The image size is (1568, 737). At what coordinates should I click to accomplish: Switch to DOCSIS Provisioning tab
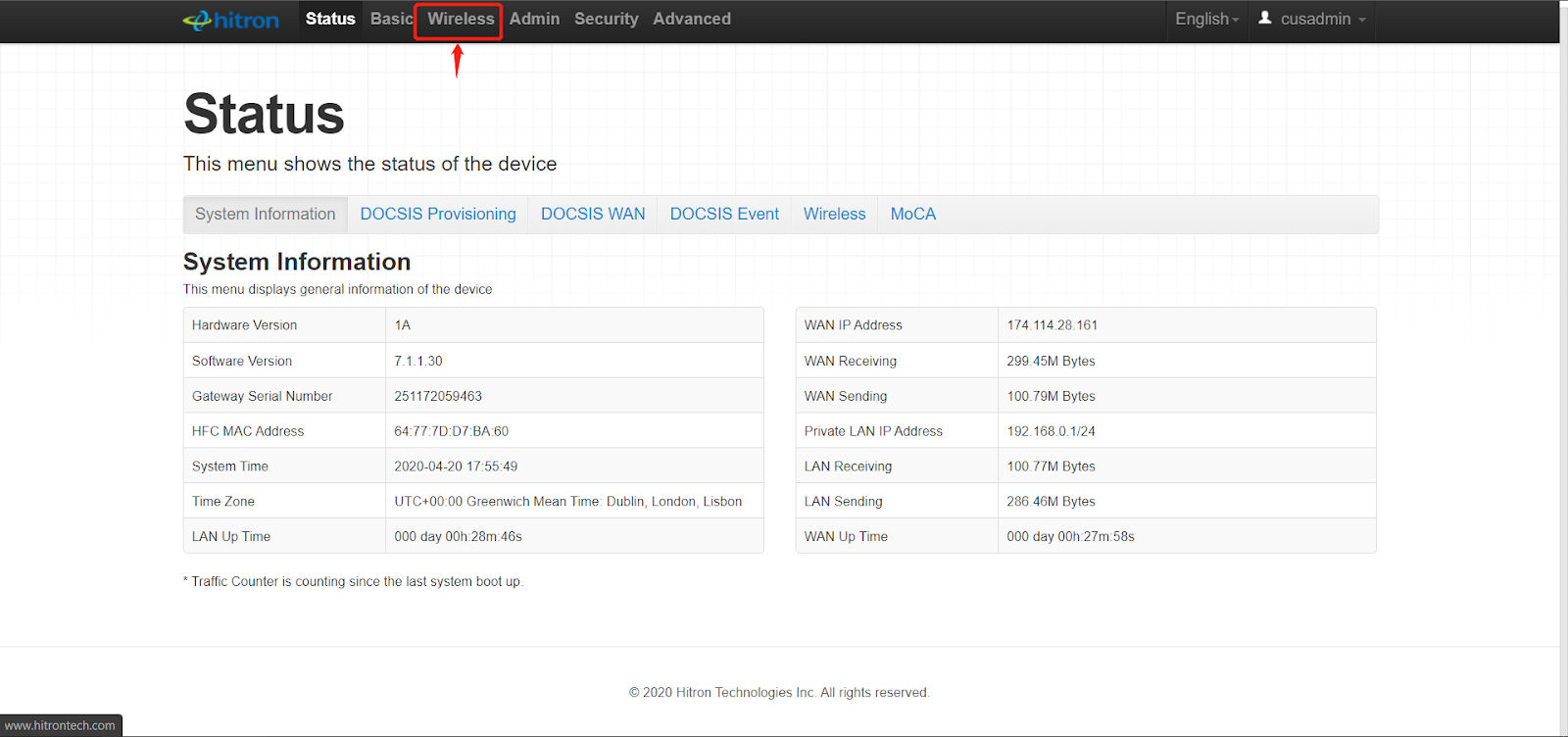[438, 214]
